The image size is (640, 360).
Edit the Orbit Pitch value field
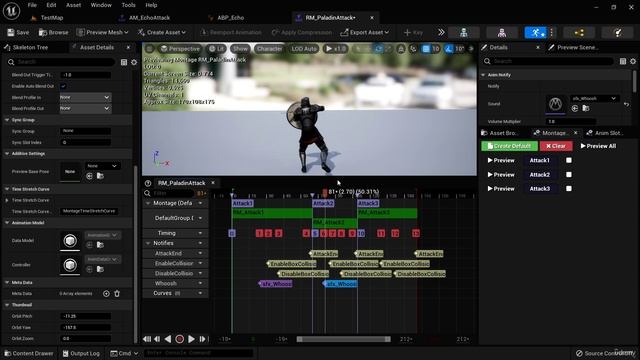click(x=85, y=316)
